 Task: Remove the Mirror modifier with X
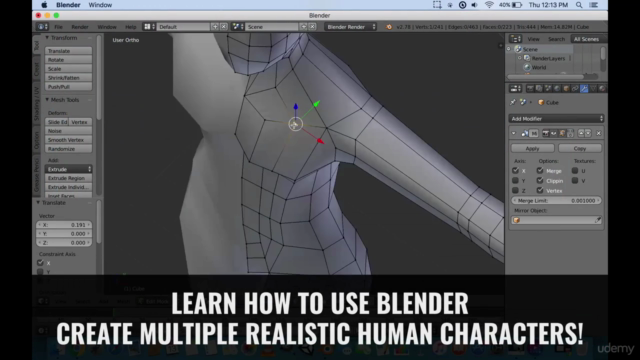coord(599,133)
